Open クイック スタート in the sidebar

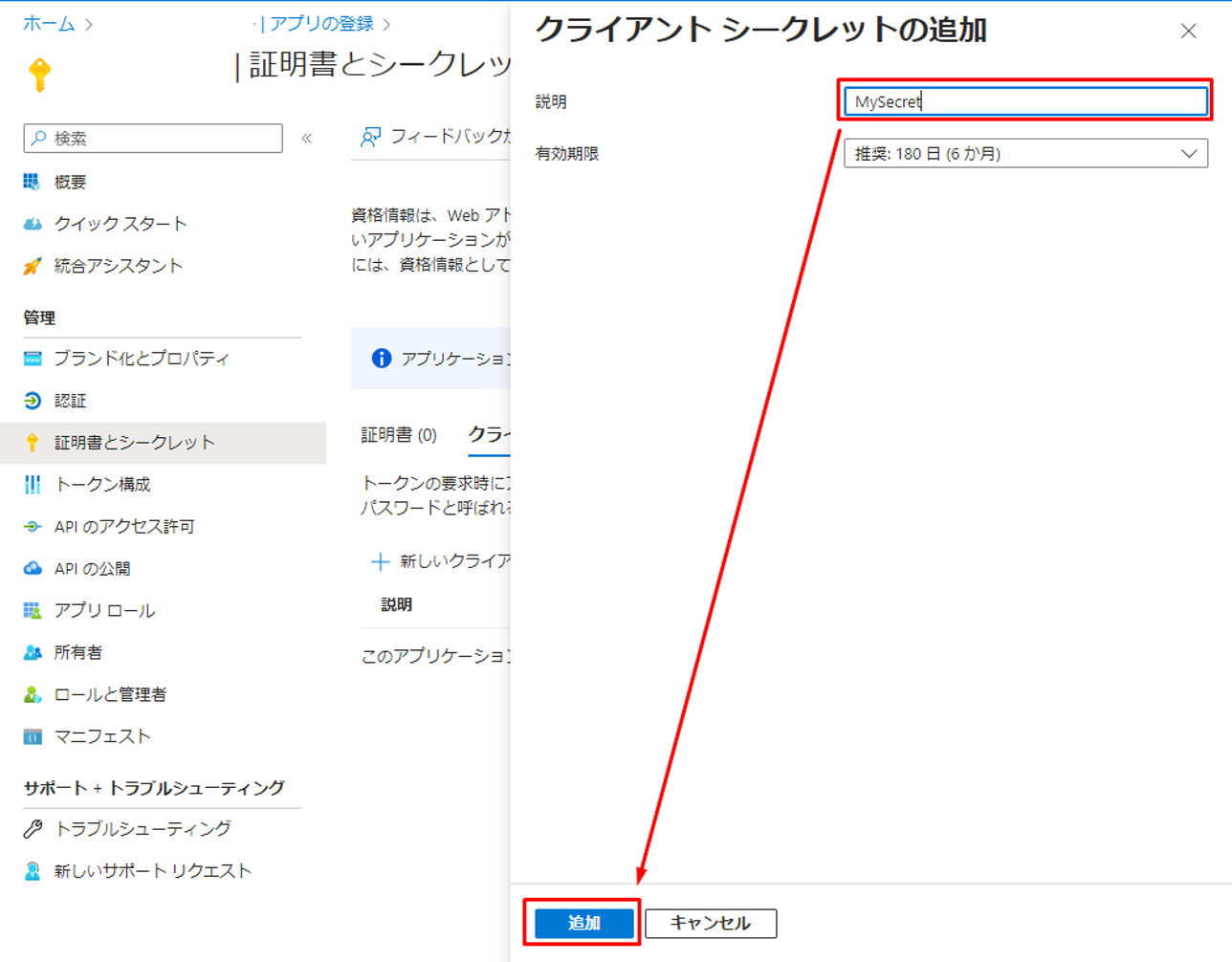tap(121, 224)
